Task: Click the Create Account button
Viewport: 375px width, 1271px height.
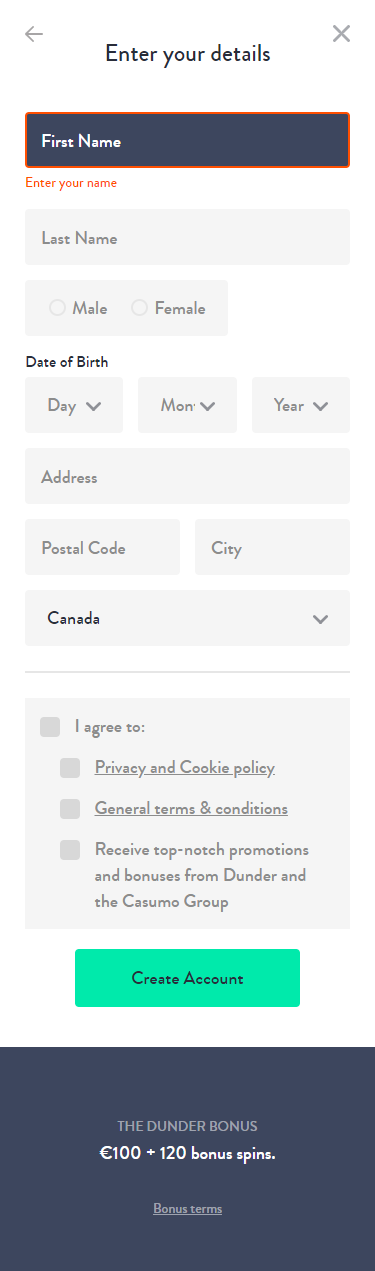Action: coord(187,978)
